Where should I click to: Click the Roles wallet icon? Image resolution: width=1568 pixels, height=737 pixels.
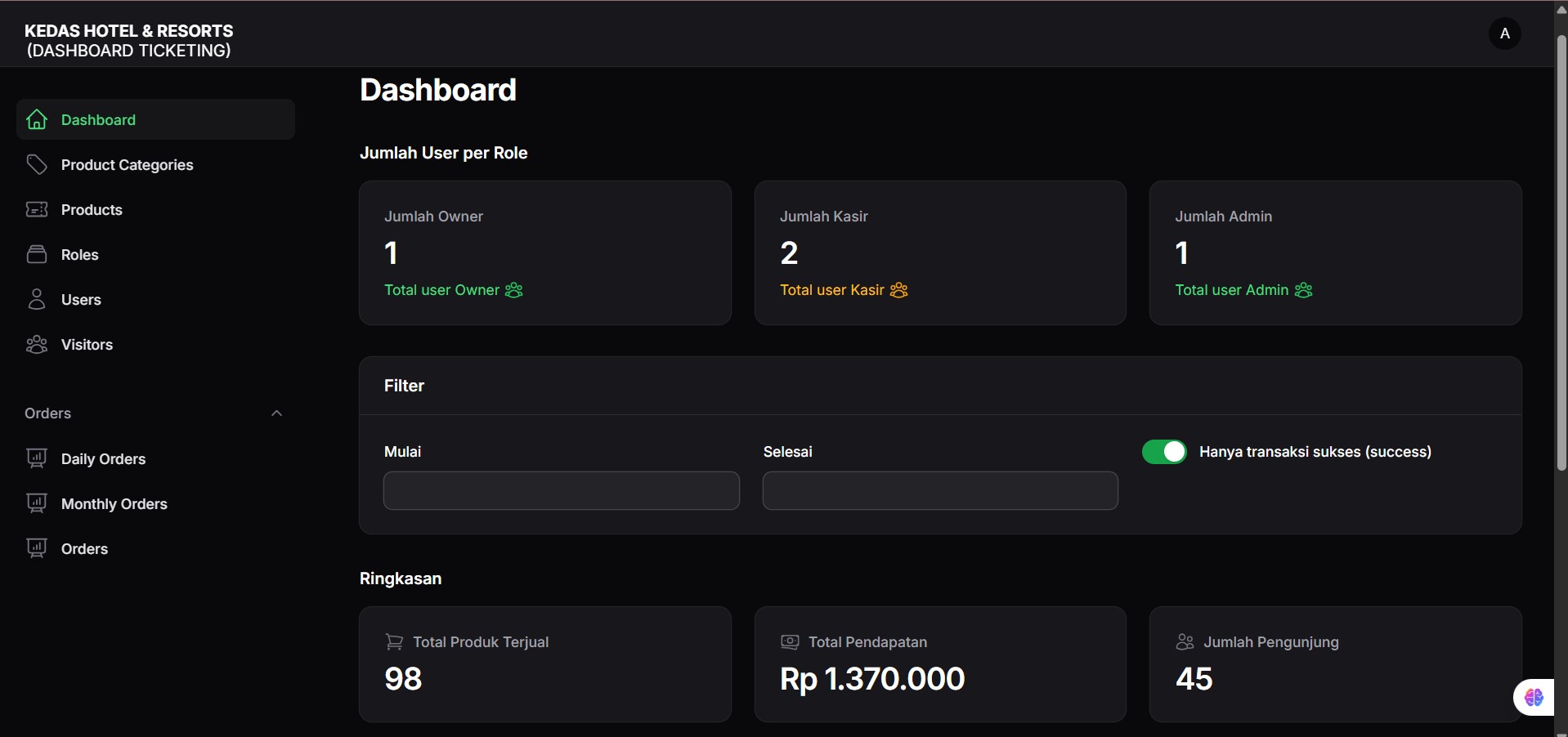click(x=37, y=253)
